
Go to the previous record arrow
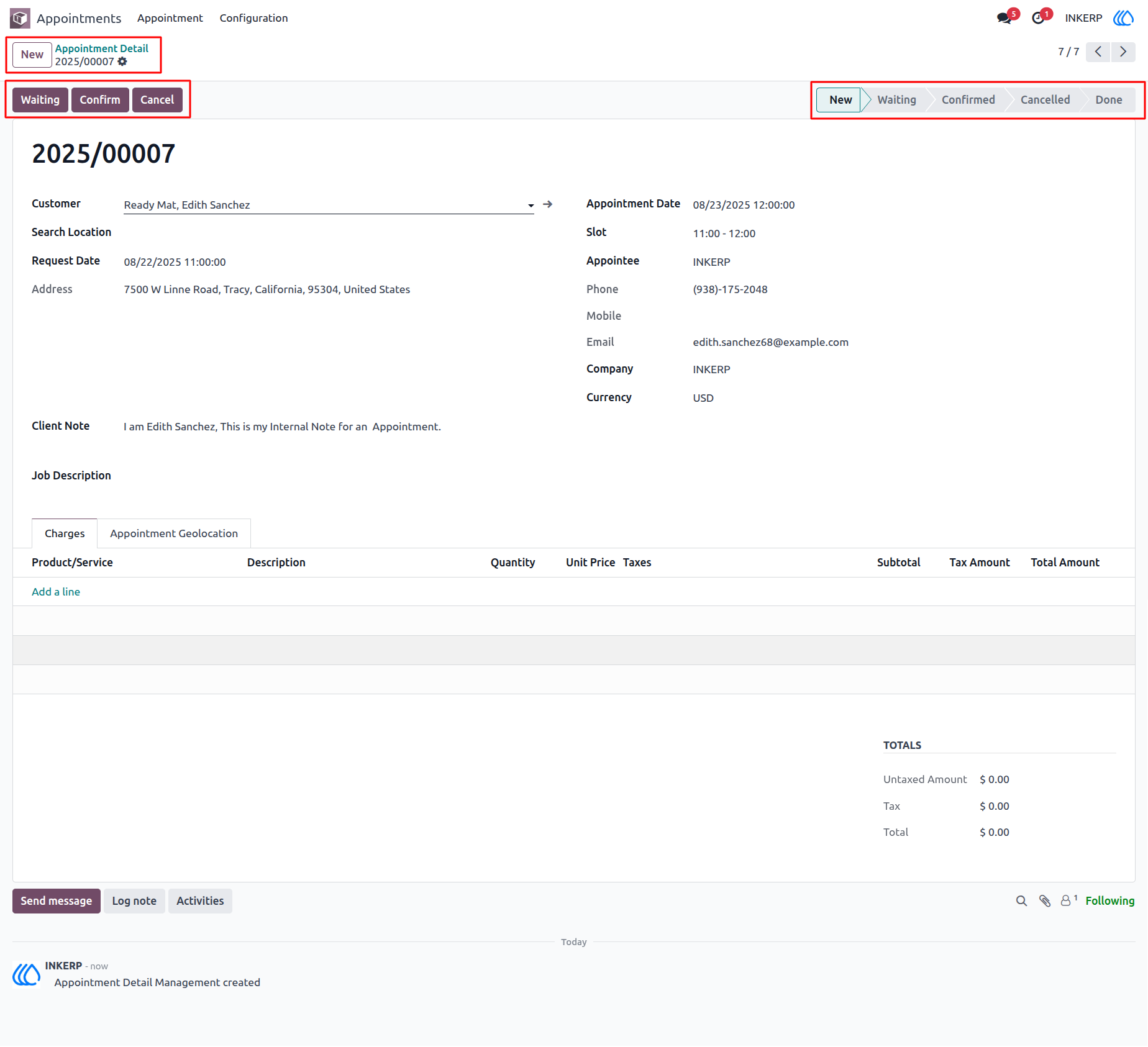tap(1098, 52)
